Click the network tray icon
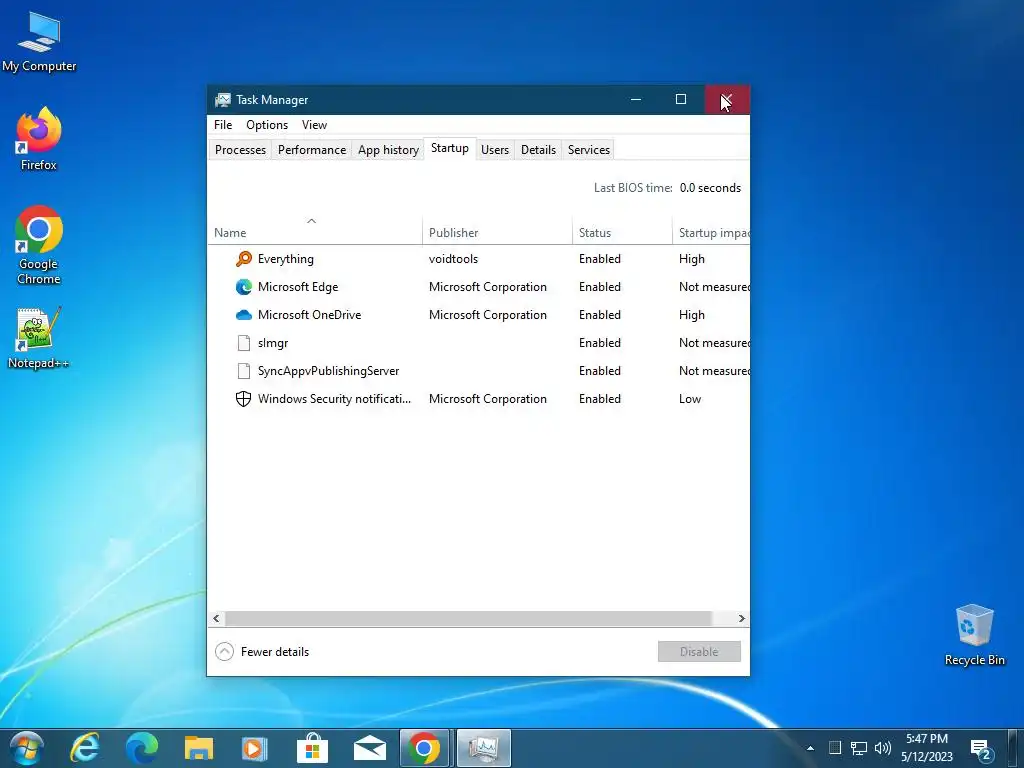 pos(859,748)
